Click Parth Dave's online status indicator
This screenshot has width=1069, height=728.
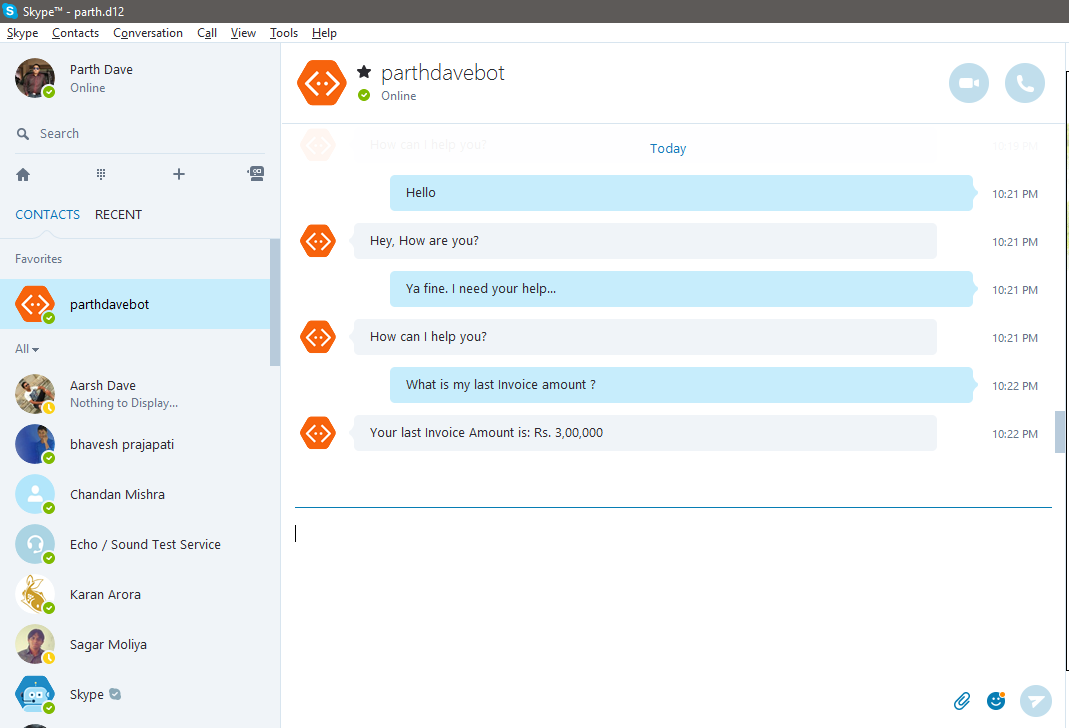tap(48, 92)
